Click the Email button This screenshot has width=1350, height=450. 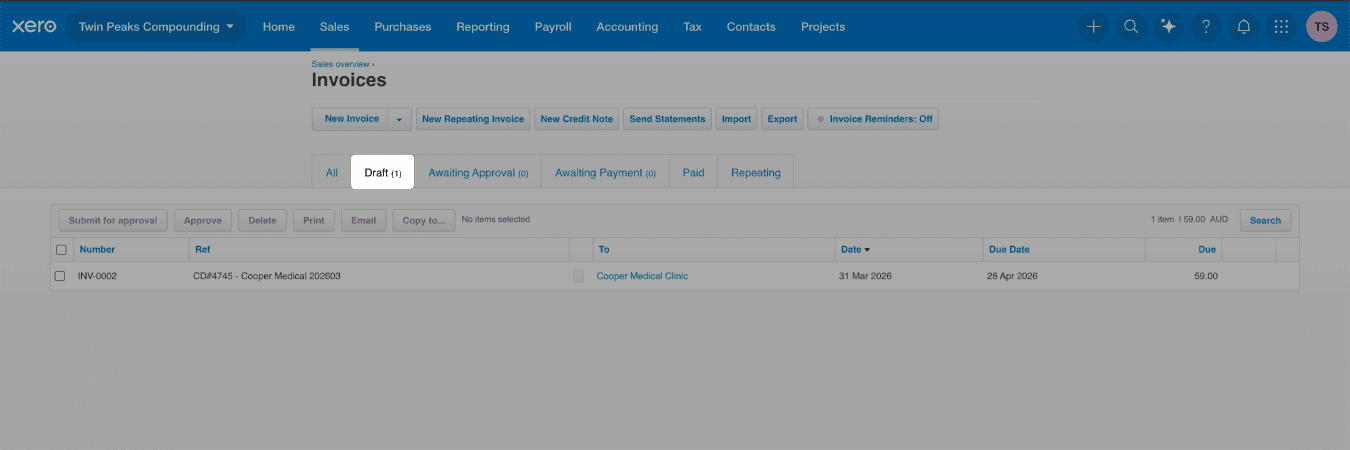363,220
